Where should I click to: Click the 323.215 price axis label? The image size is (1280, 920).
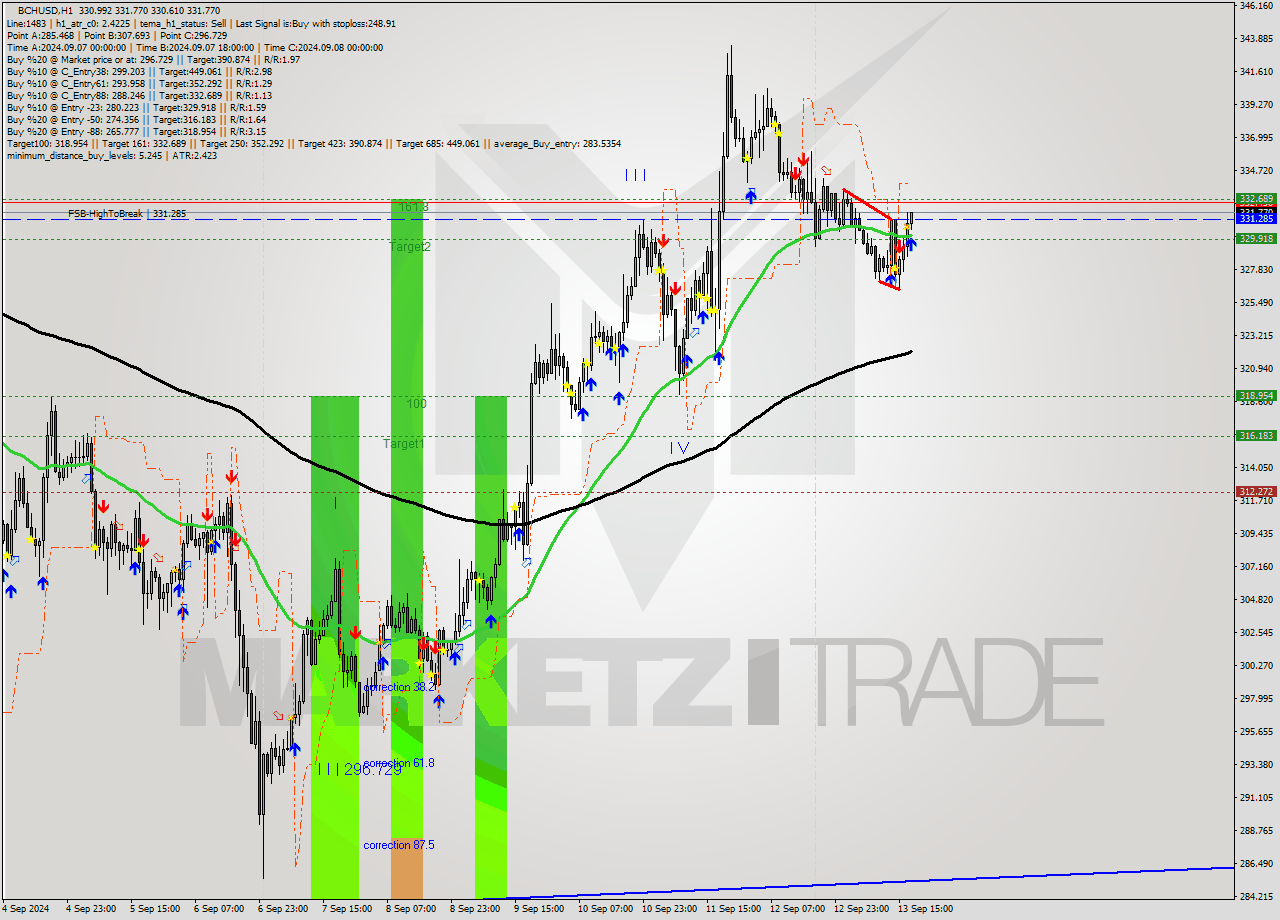[x=1256, y=336]
